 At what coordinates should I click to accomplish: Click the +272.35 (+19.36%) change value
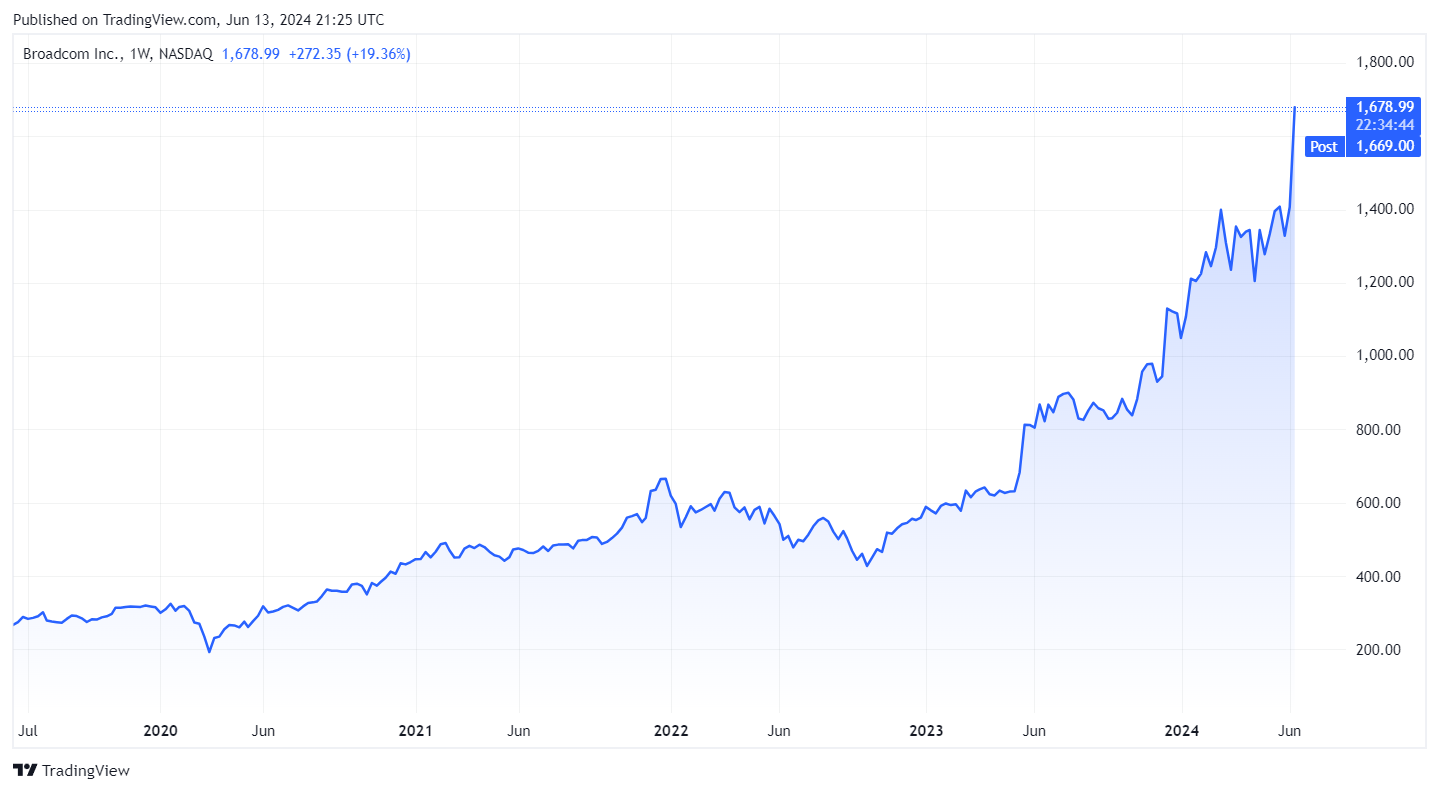tap(349, 54)
